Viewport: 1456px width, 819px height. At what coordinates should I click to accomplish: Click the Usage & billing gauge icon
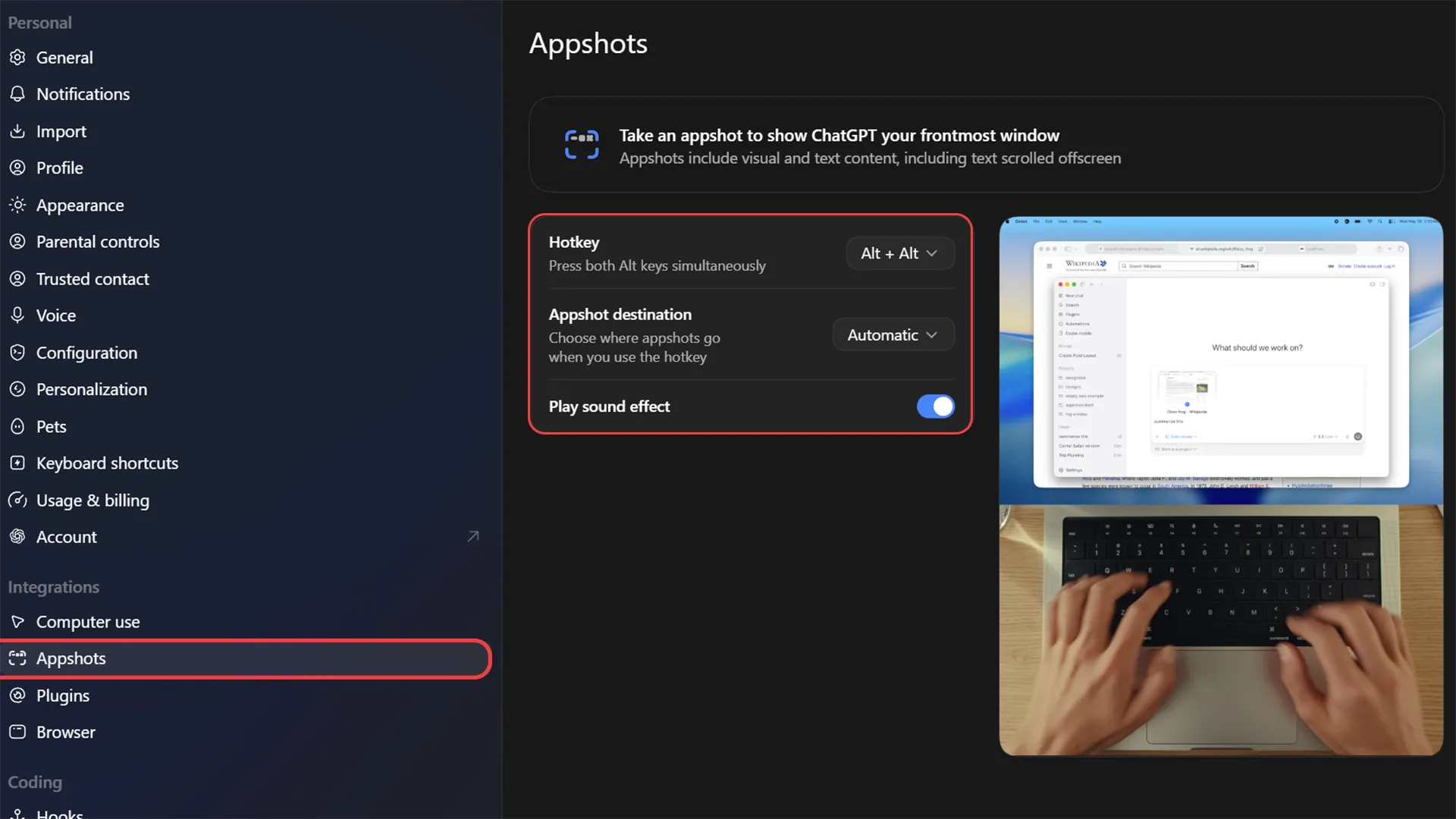point(17,500)
